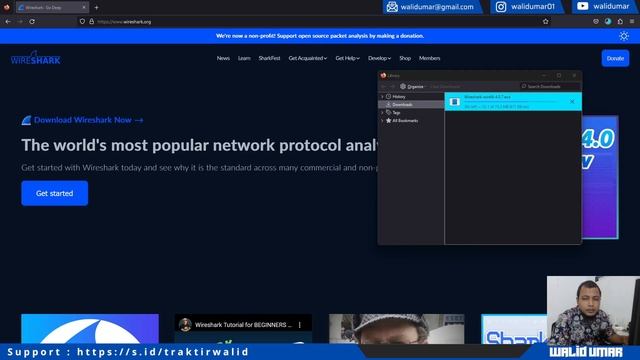Image resolution: width=640 pixels, height=360 pixels.
Task: Click the Pocket save icon in toolbar
Action: (596, 22)
